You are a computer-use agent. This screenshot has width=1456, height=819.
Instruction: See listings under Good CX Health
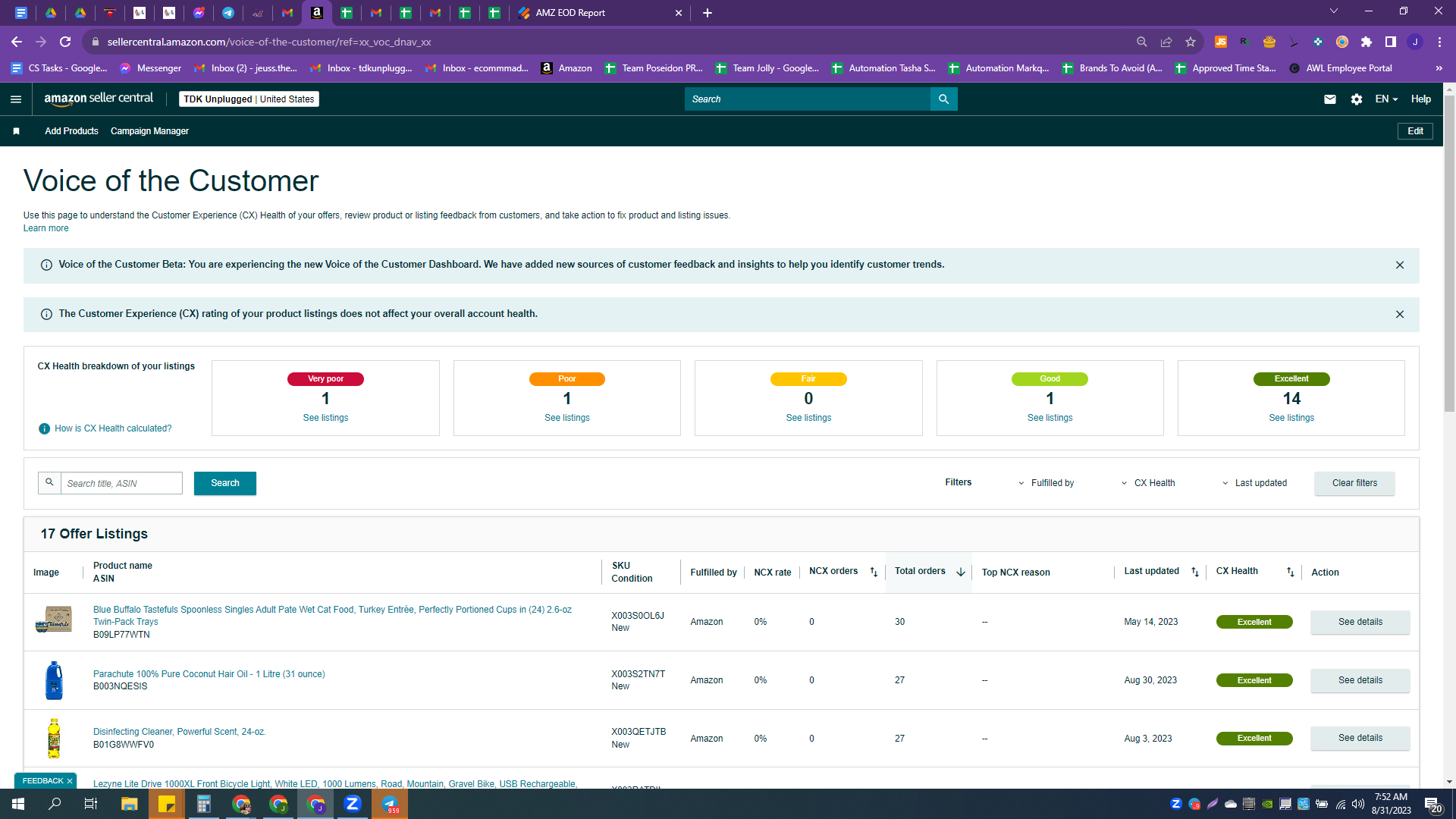[1050, 418]
